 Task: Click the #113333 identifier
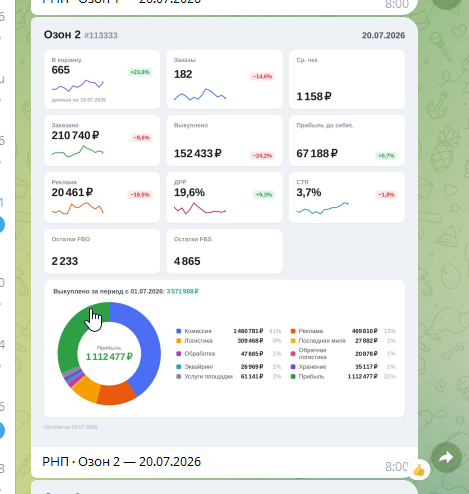[101, 35]
